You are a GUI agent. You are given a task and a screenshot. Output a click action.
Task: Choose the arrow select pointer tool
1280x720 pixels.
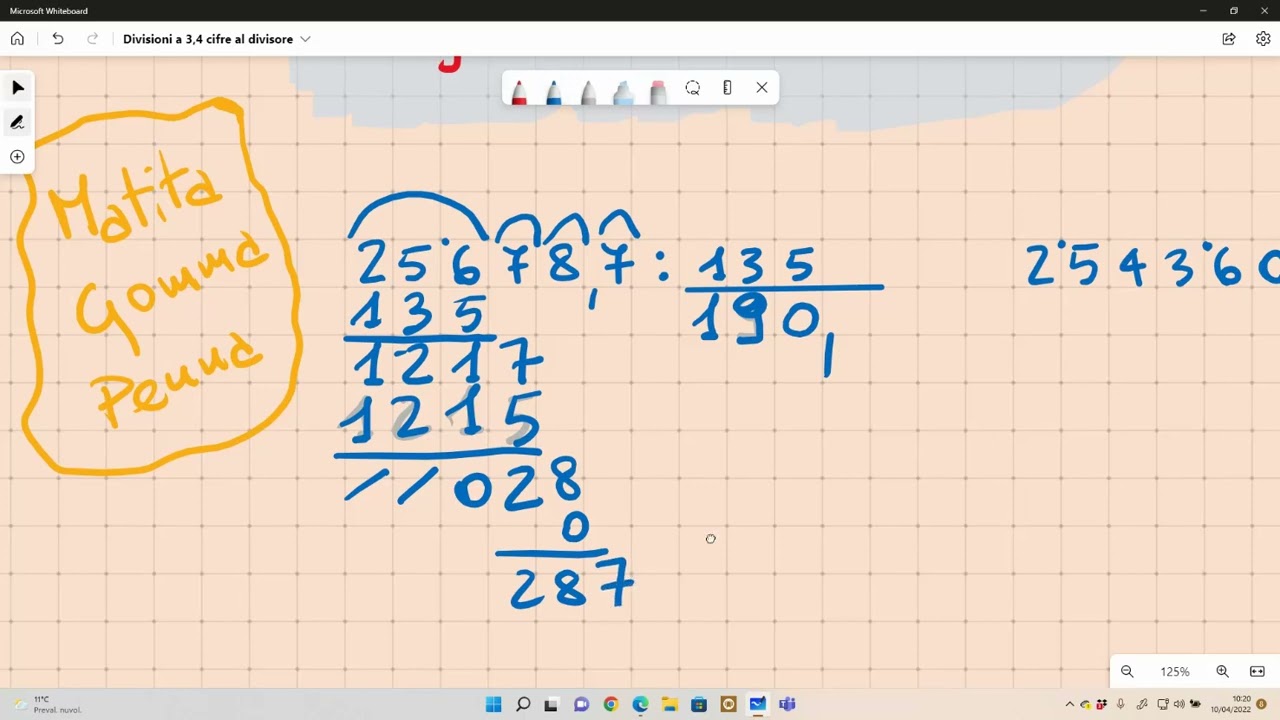17,88
